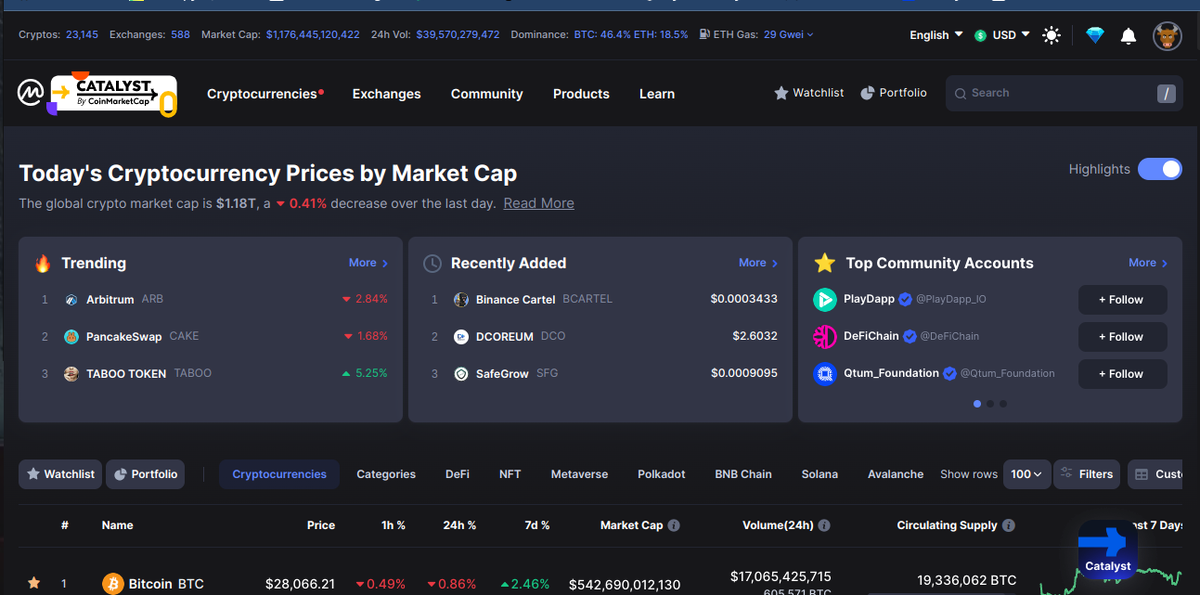The width and height of the screenshot is (1200, 595).
Task: Open Watchlist in the top navigation
Action: (809, 93)
